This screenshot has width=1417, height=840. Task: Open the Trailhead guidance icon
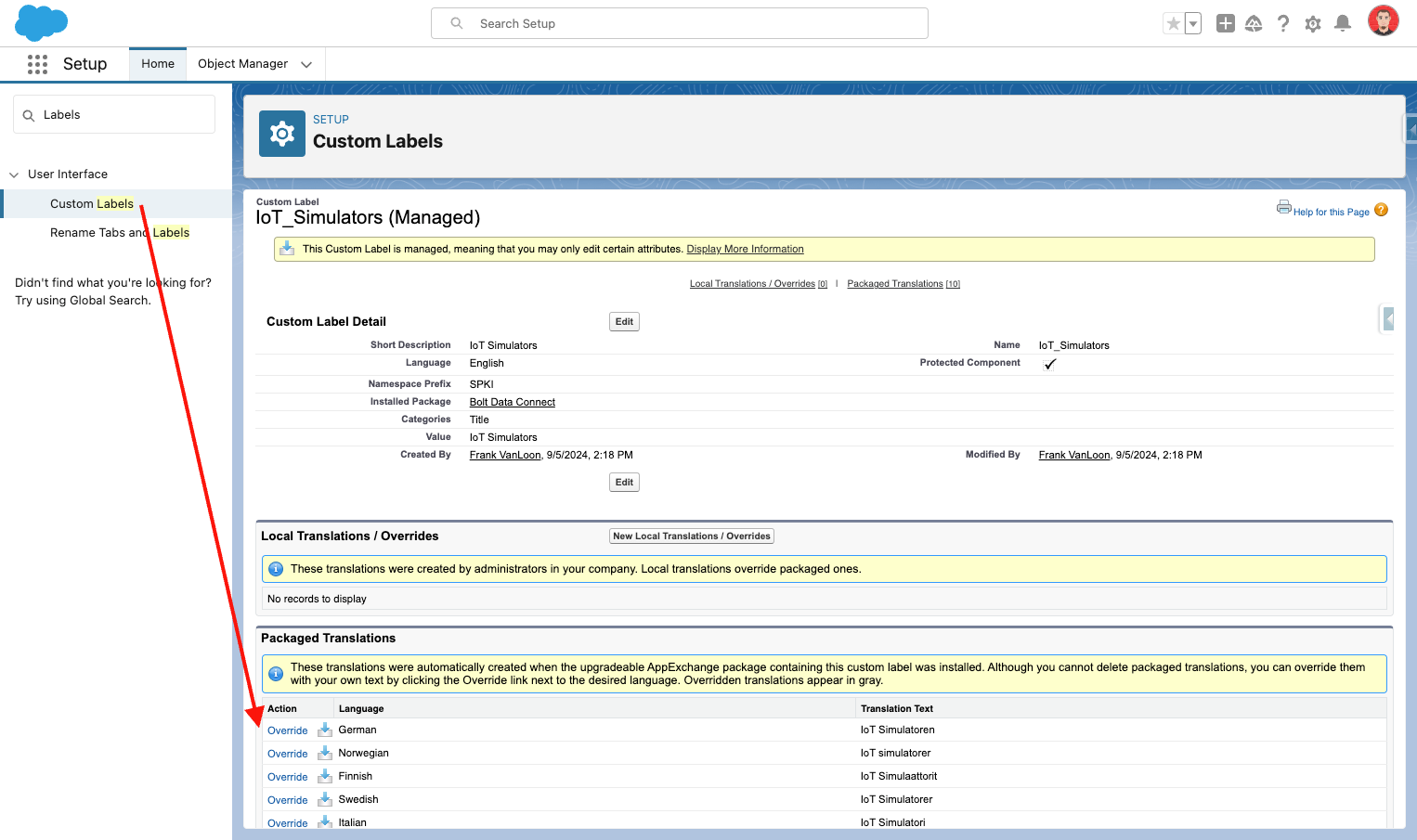1254,24
